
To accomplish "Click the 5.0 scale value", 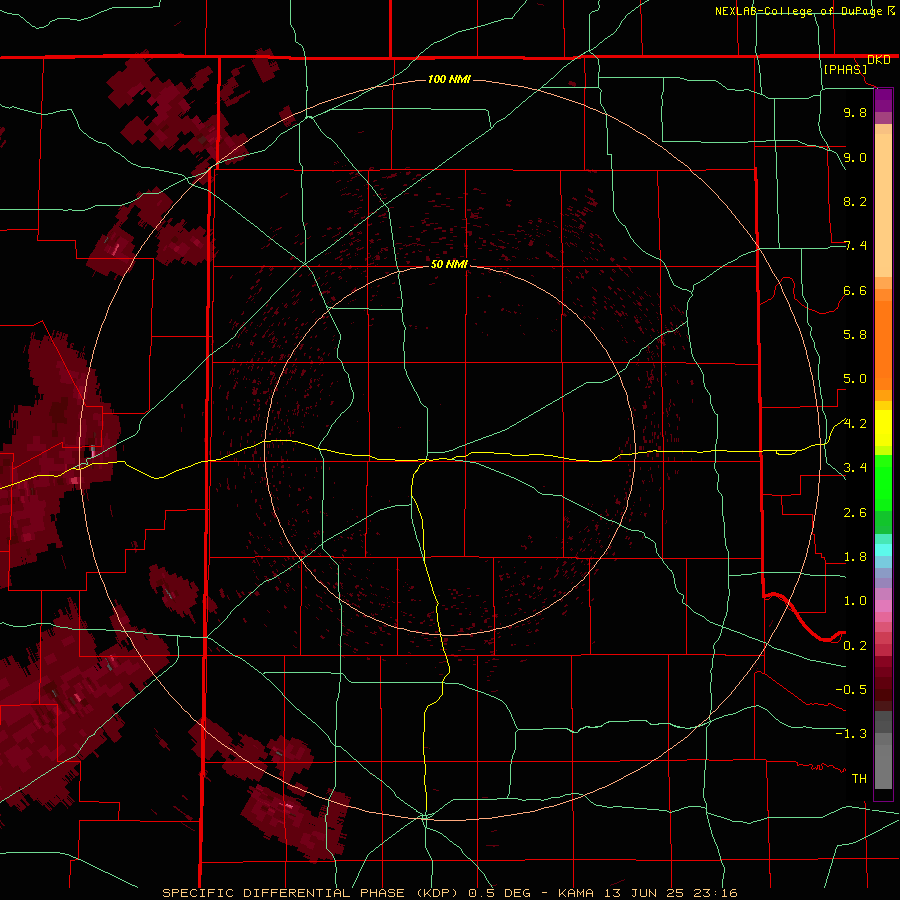I will pyautogui.click(x=855, y=379).
